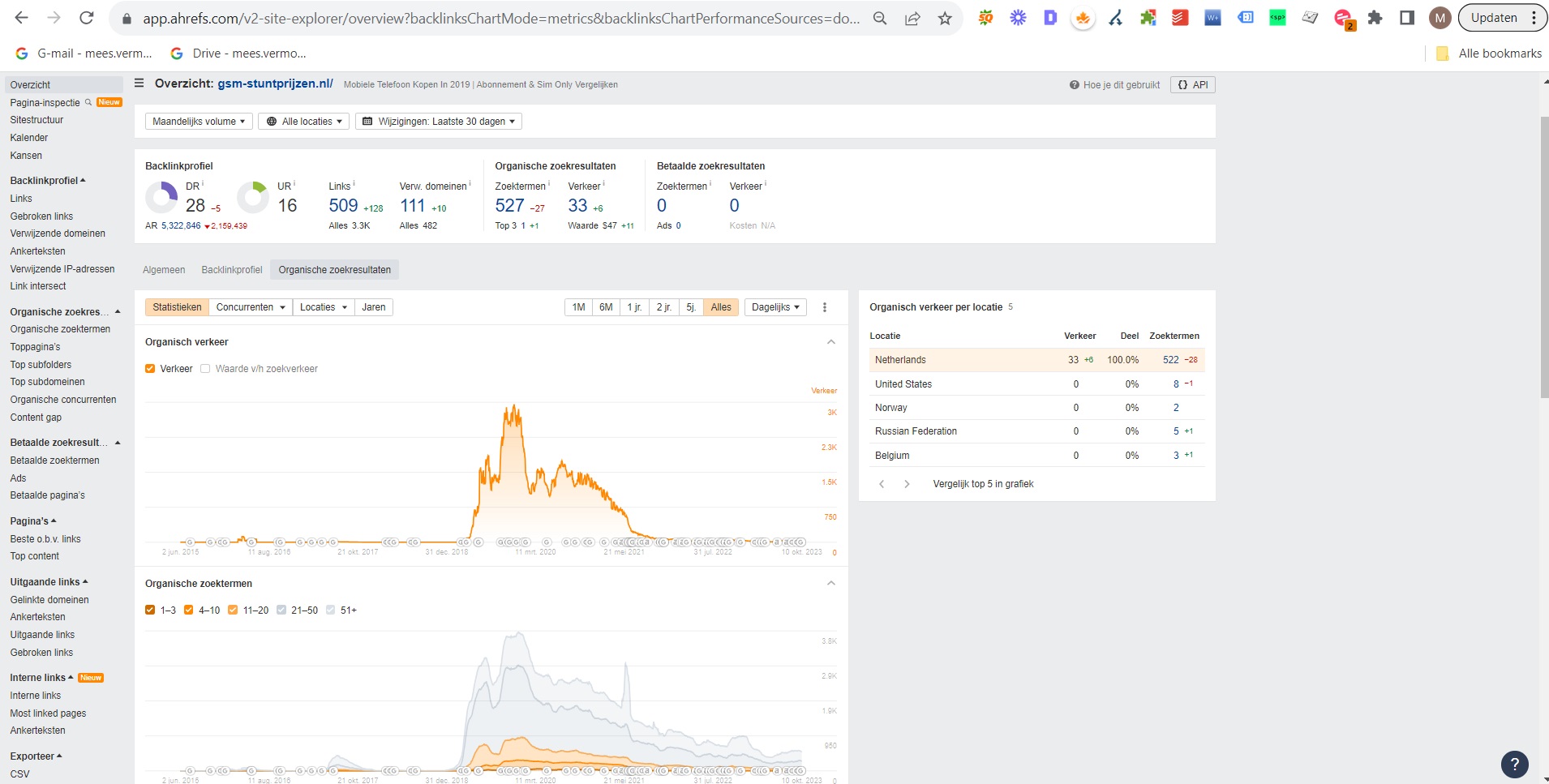Switch to the Backlinkprofiel tab

click(232, 270)
